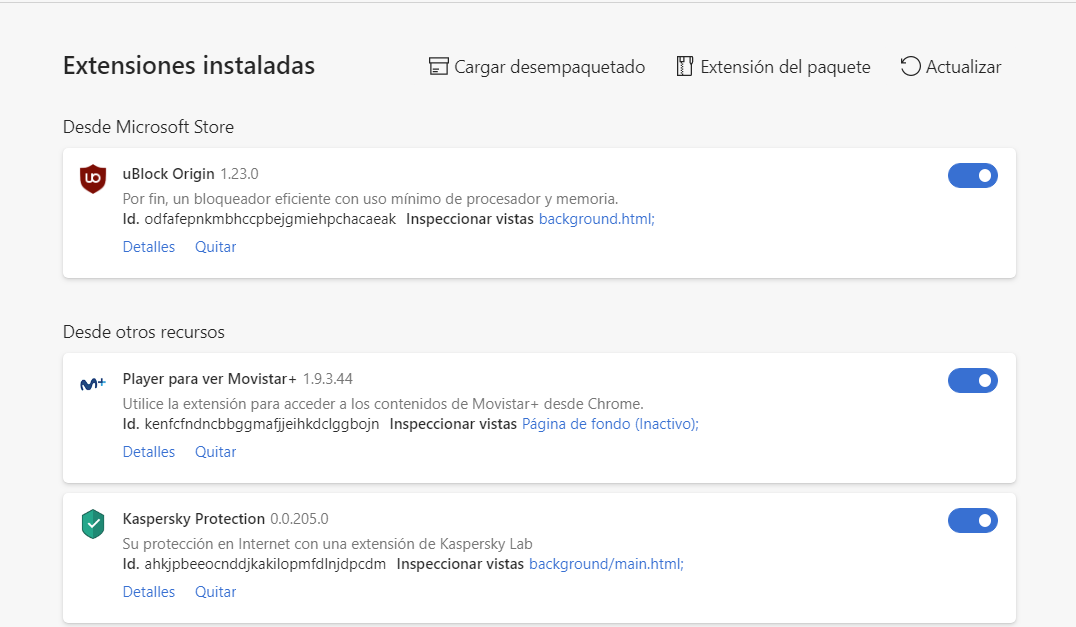Click the Cargar desempaquetado icon
Screen dimensions: 1076x627
[438, 67]
